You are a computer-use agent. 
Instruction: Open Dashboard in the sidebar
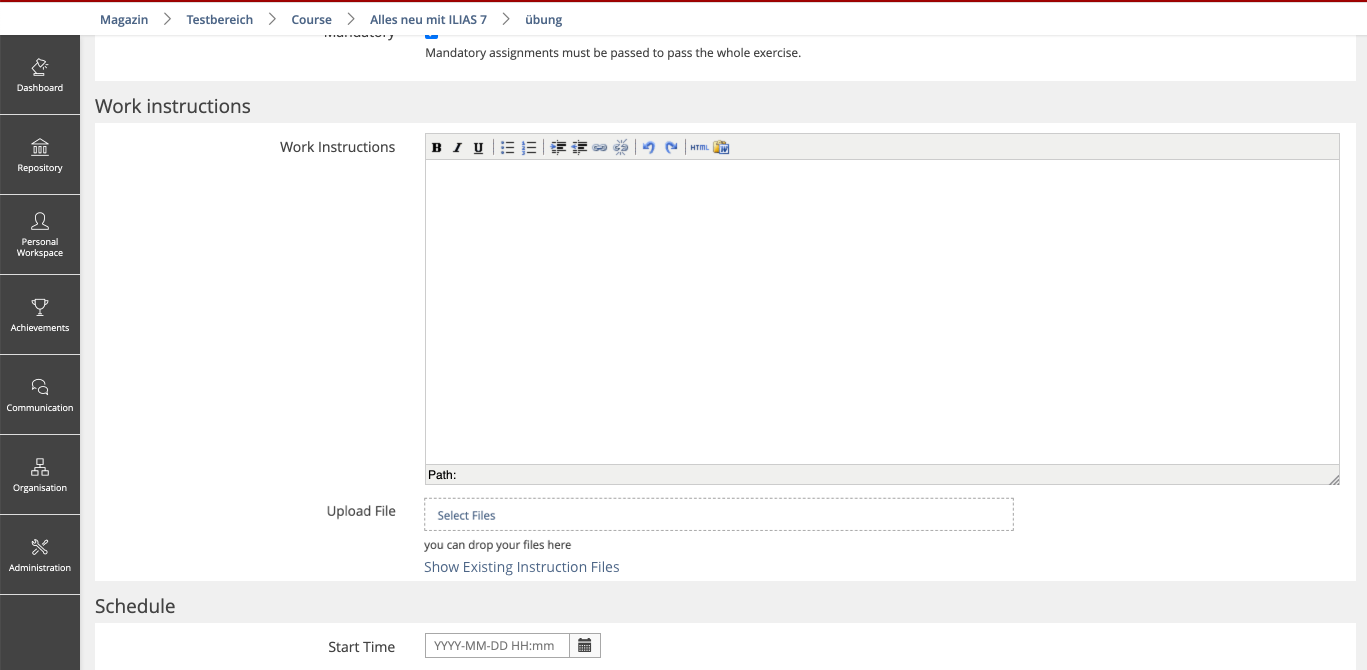click(40, 75)
